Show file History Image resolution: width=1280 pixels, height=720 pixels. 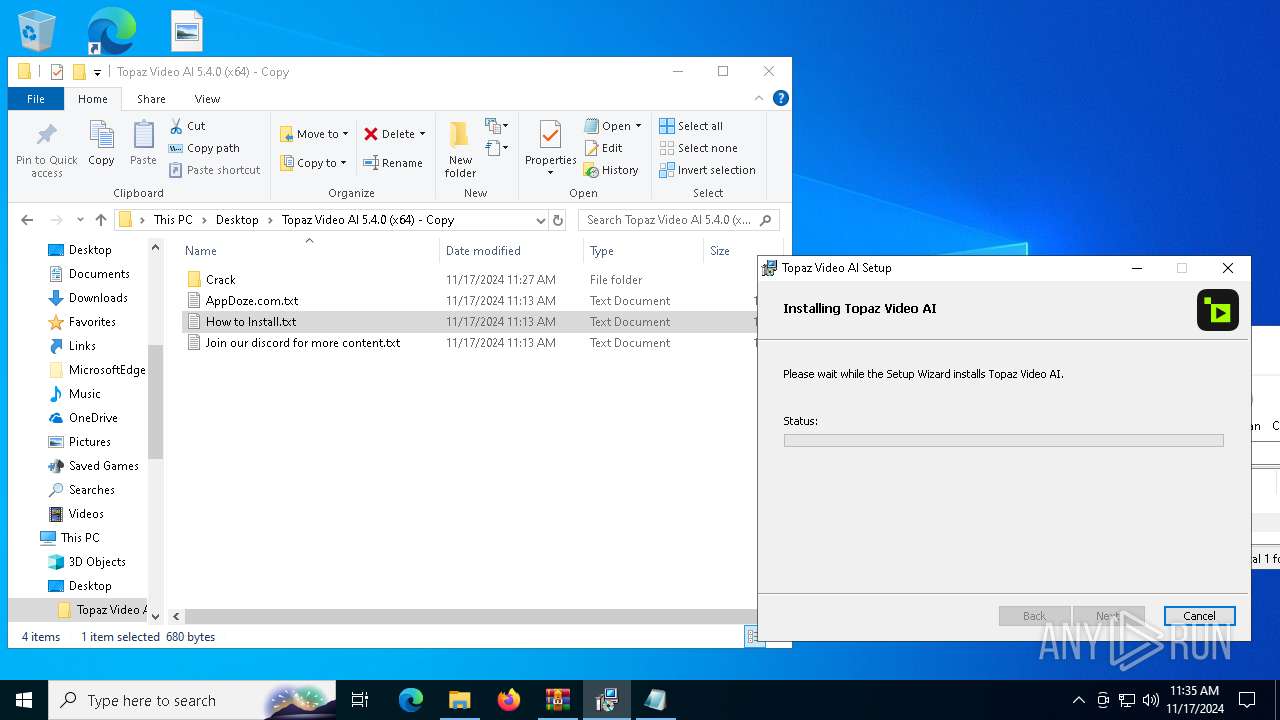pos(611,170)
